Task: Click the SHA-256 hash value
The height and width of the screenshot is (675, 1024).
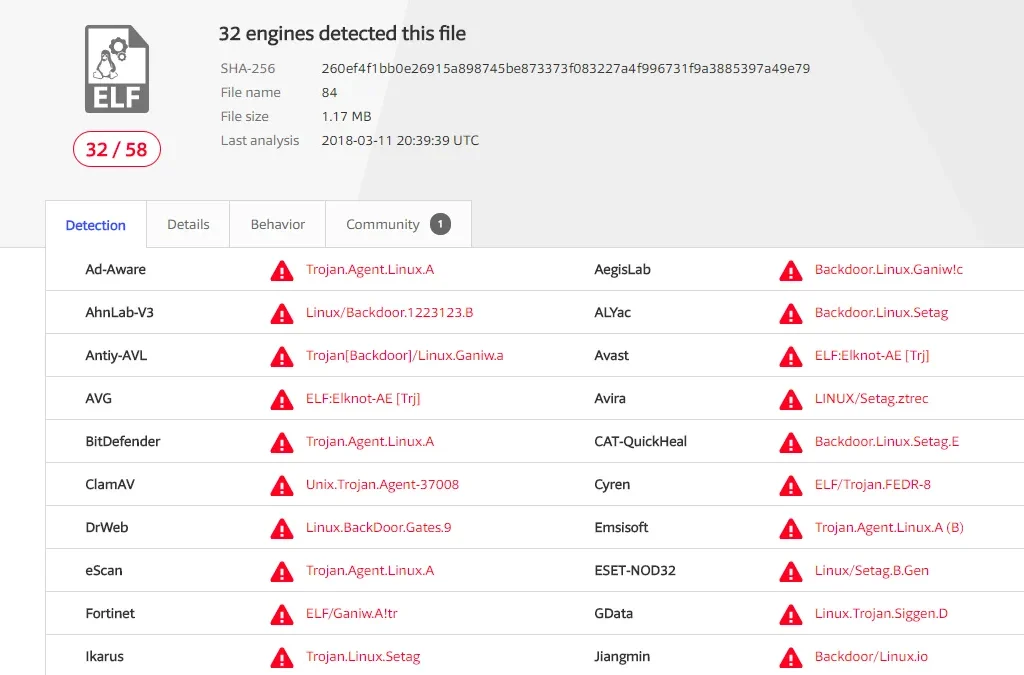Action: (x=566, y=69)
